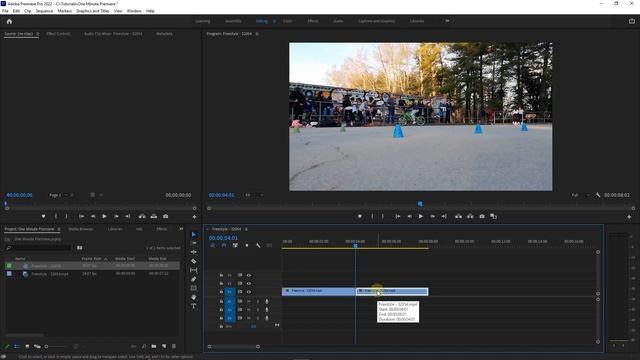
Task: Sort by the Frame Rate column
Action: click(92, 259)
